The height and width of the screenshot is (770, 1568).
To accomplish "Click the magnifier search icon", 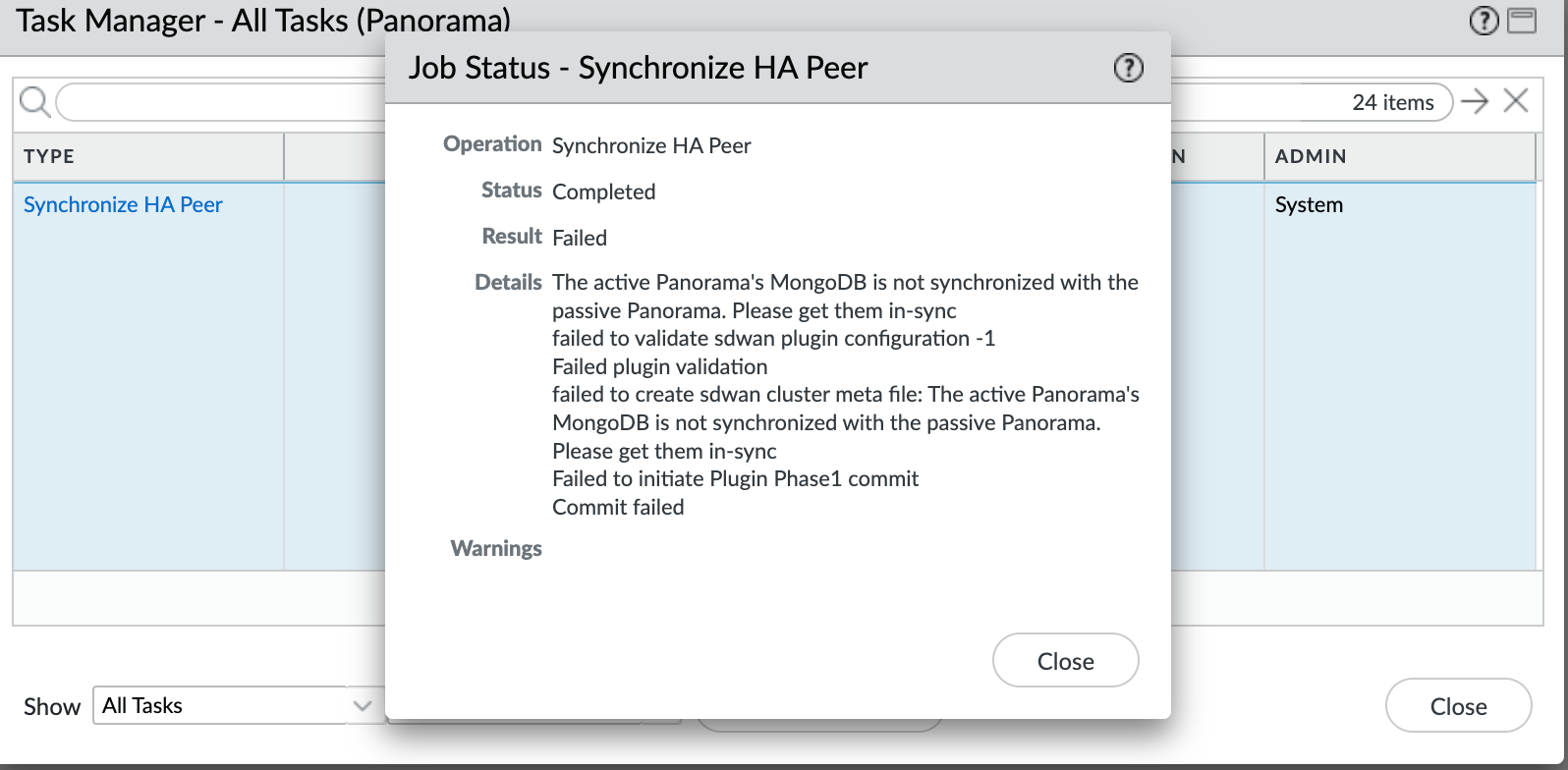I will coord(34,102).
